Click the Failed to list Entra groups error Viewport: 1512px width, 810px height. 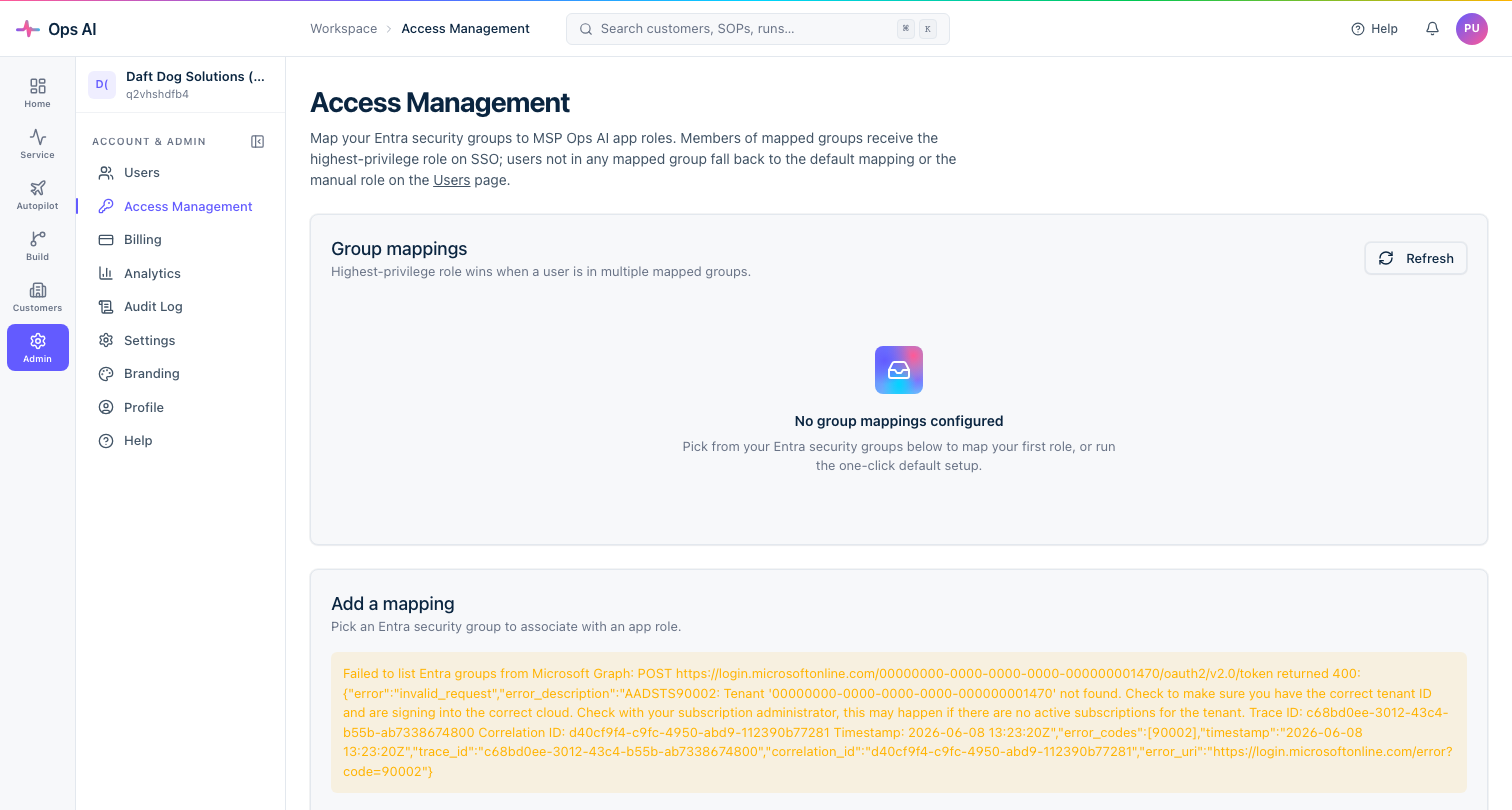(899, 723)
